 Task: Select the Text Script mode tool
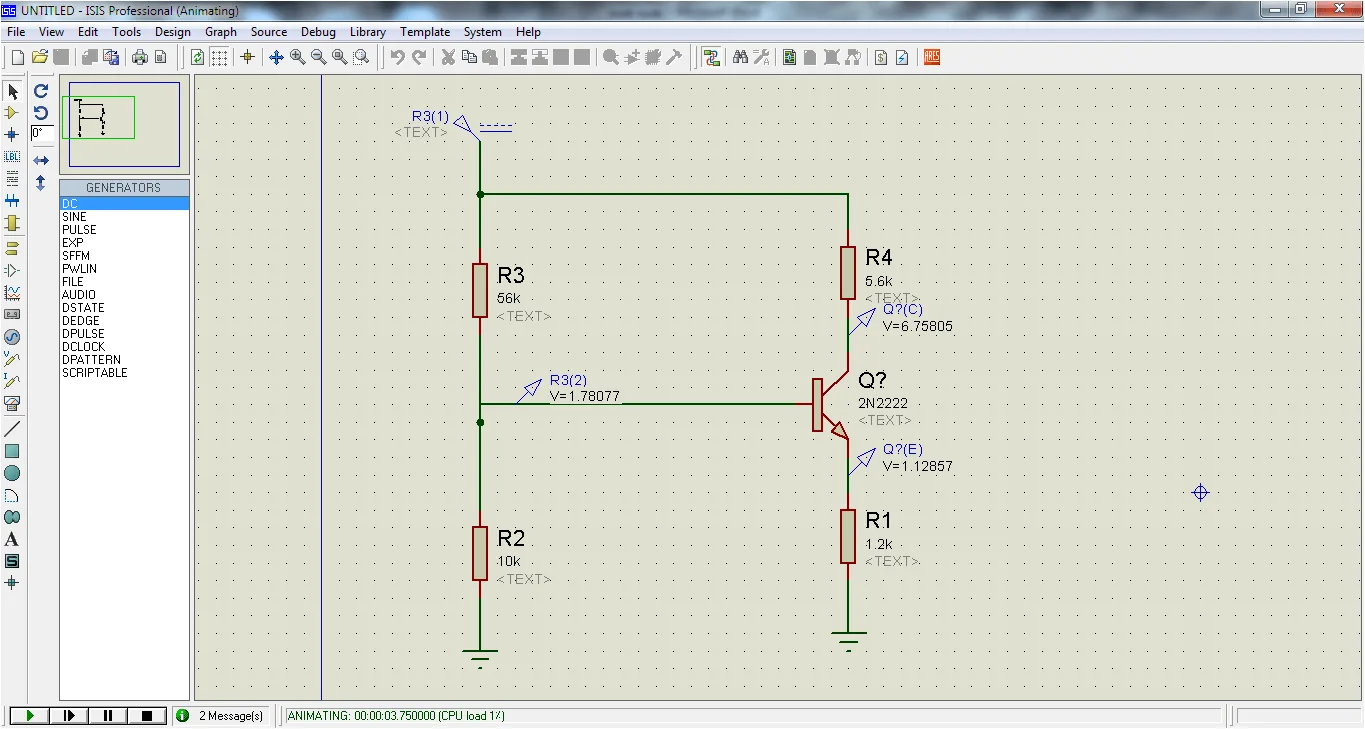coord(13,179)
